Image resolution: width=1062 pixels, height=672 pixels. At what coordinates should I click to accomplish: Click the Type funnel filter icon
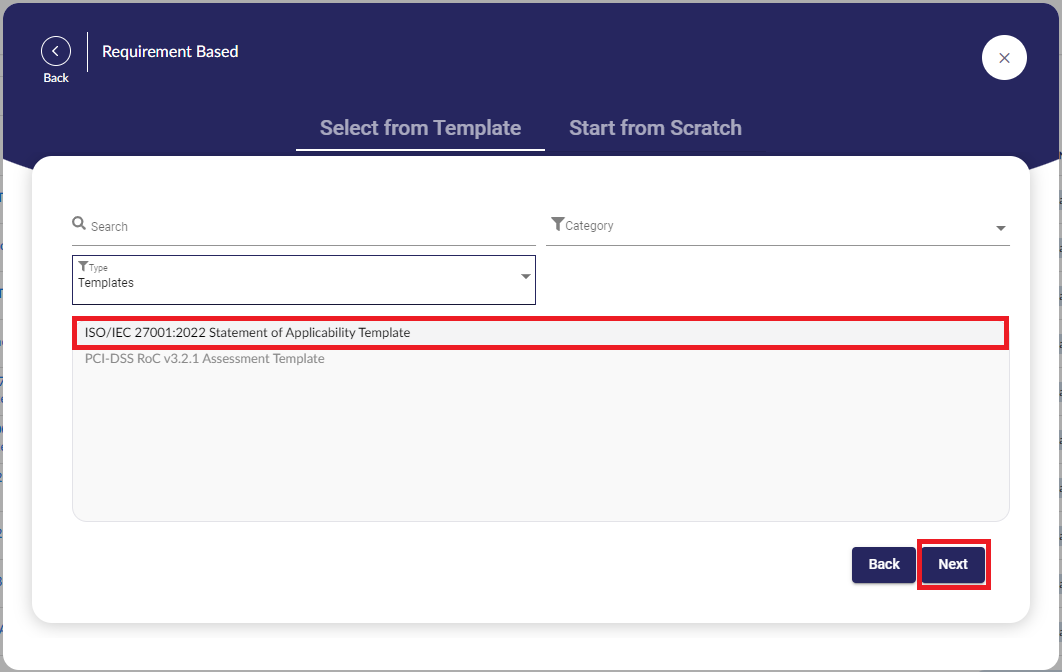[83, 267]
